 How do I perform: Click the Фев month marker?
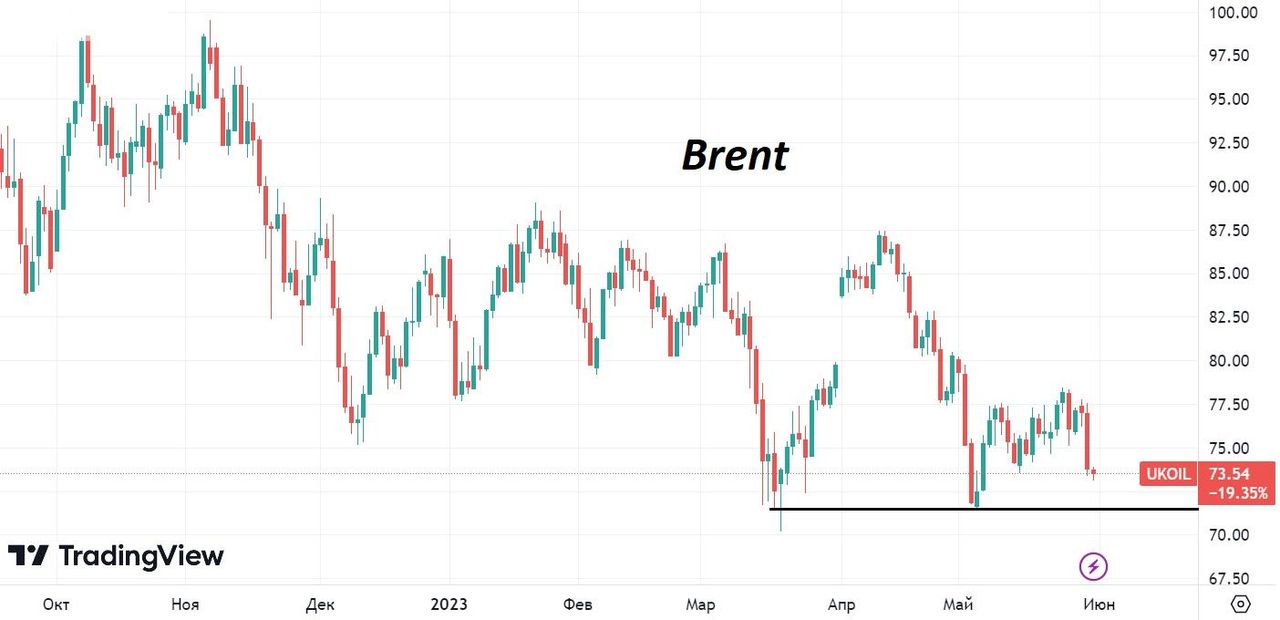click(578, 604)
